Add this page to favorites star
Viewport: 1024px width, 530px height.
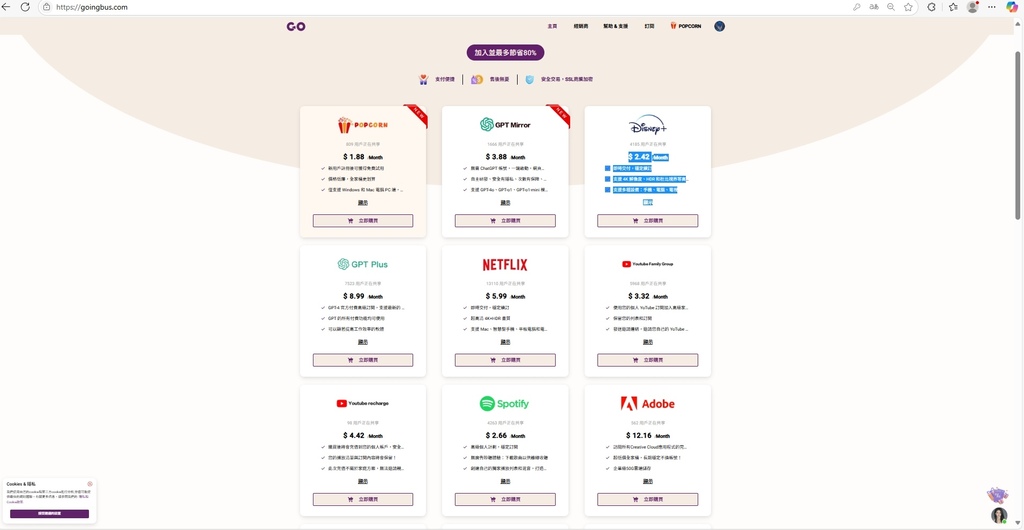[908, 7]
